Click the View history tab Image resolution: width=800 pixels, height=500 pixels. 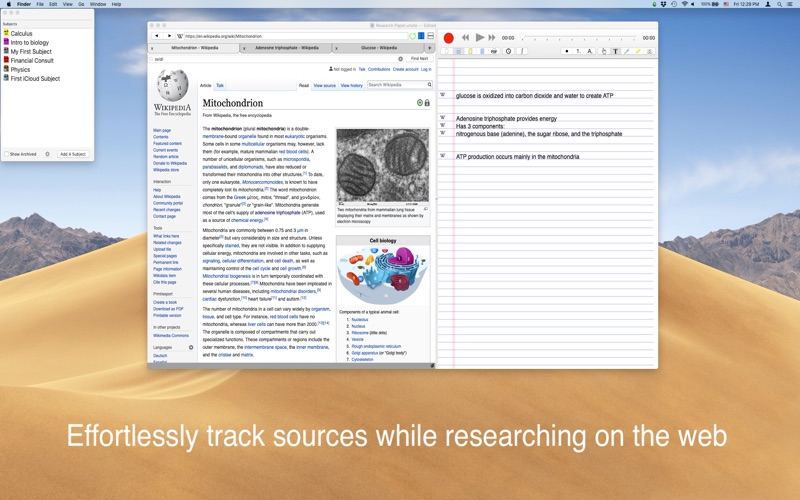point(352,86)
